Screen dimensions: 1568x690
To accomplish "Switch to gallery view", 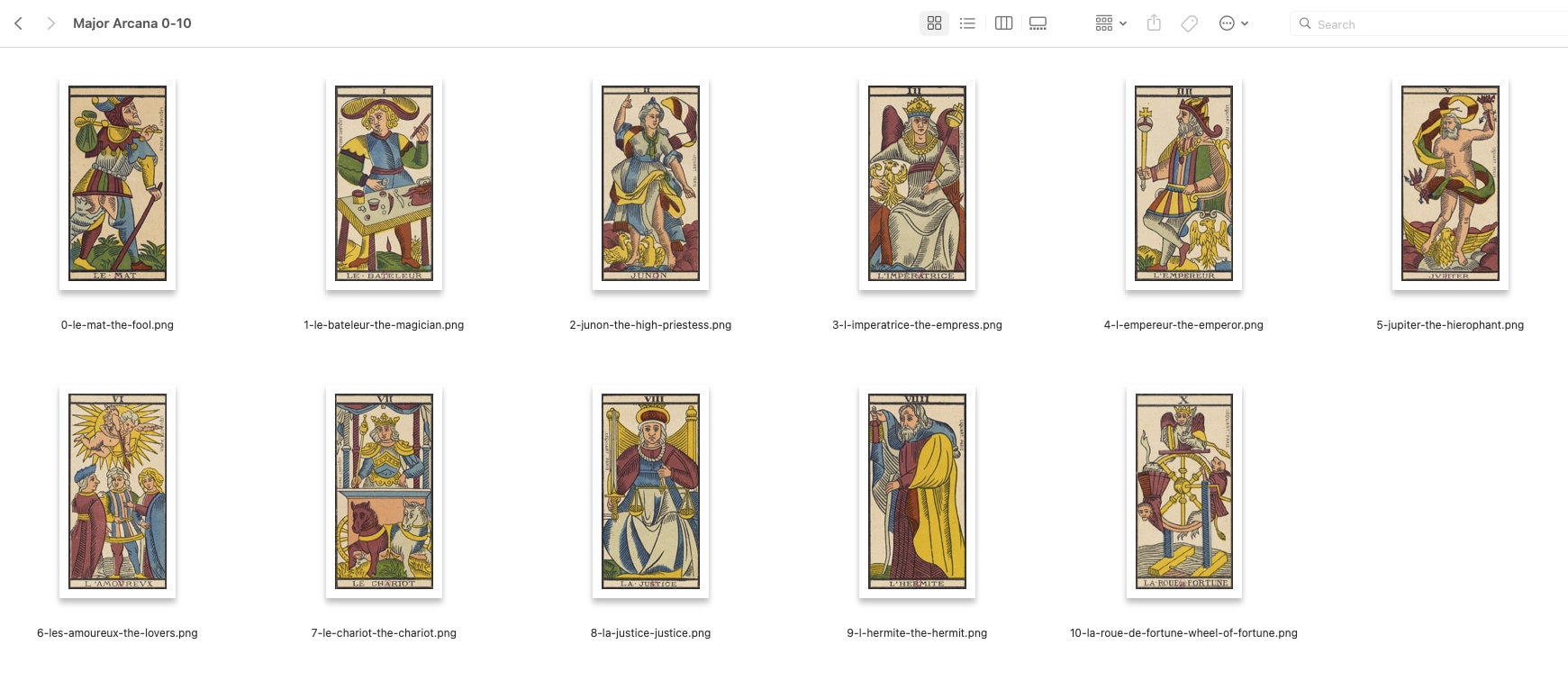I will [x=1038, y=23].
